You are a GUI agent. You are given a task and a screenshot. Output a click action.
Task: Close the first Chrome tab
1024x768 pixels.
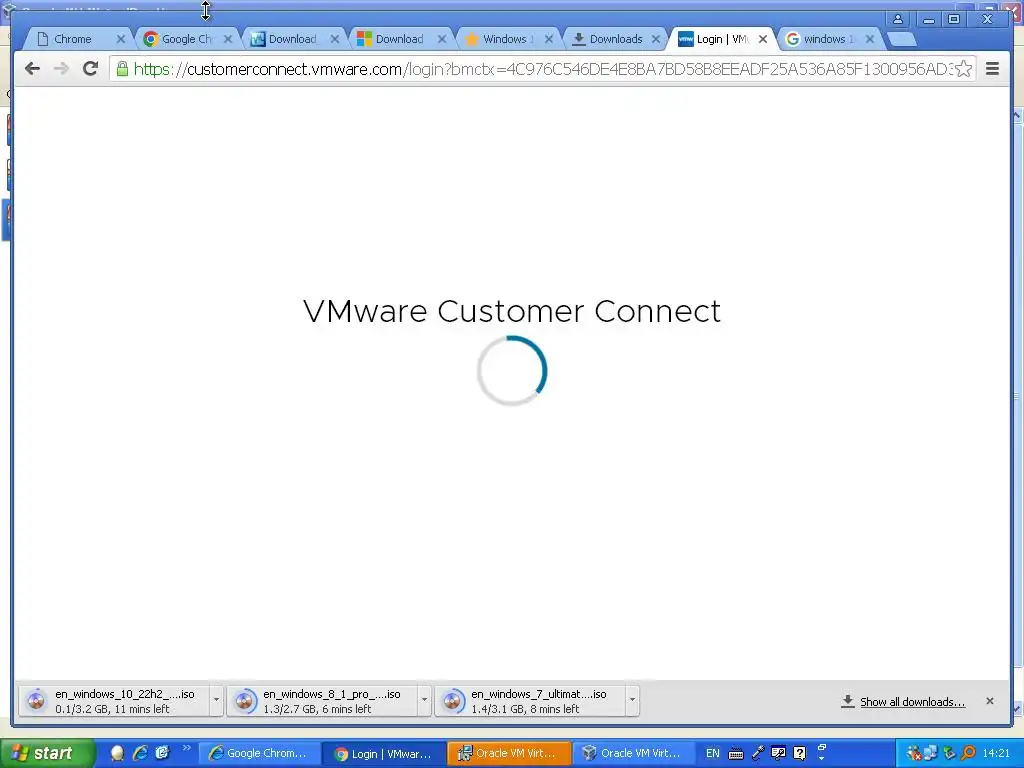tap(120, 39)
